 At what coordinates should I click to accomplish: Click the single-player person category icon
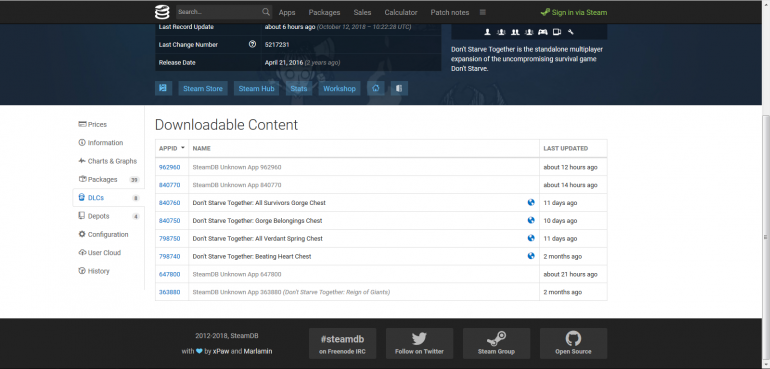click(487, 32)
